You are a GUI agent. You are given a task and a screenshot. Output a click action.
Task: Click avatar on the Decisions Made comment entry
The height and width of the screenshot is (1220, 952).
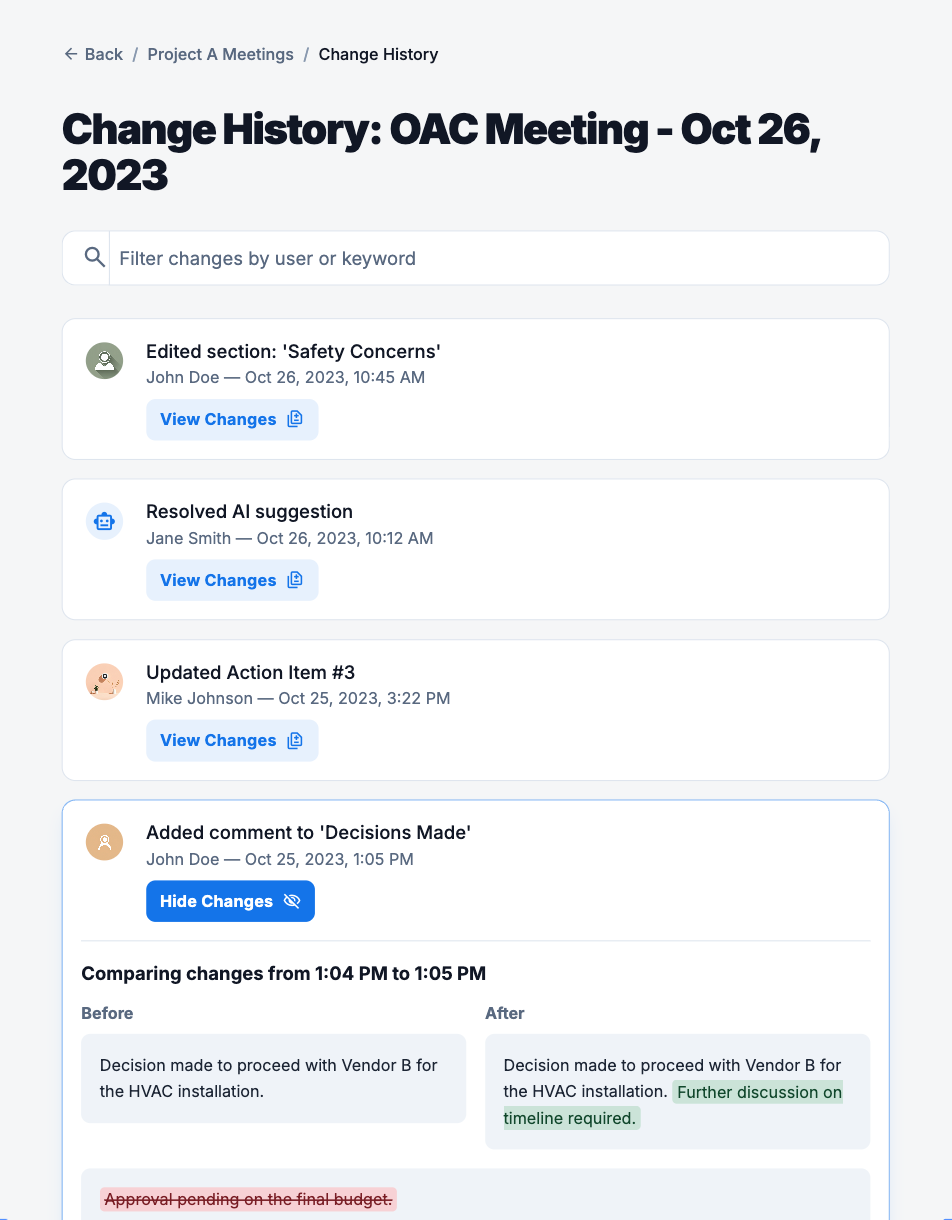[x=104, y=842]
